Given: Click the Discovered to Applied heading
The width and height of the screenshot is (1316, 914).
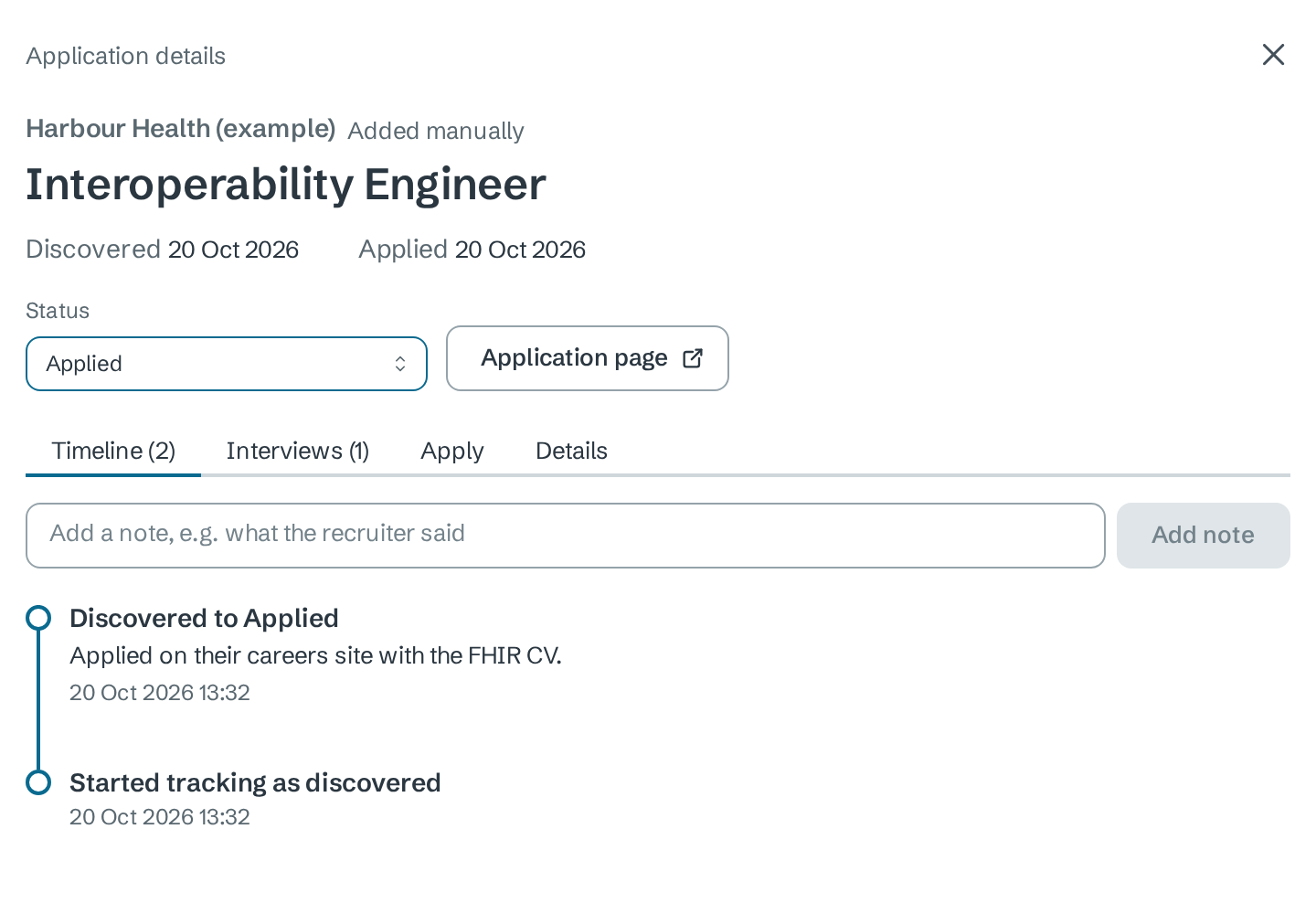Looking at the screenshot, I should tap(204, 619).
